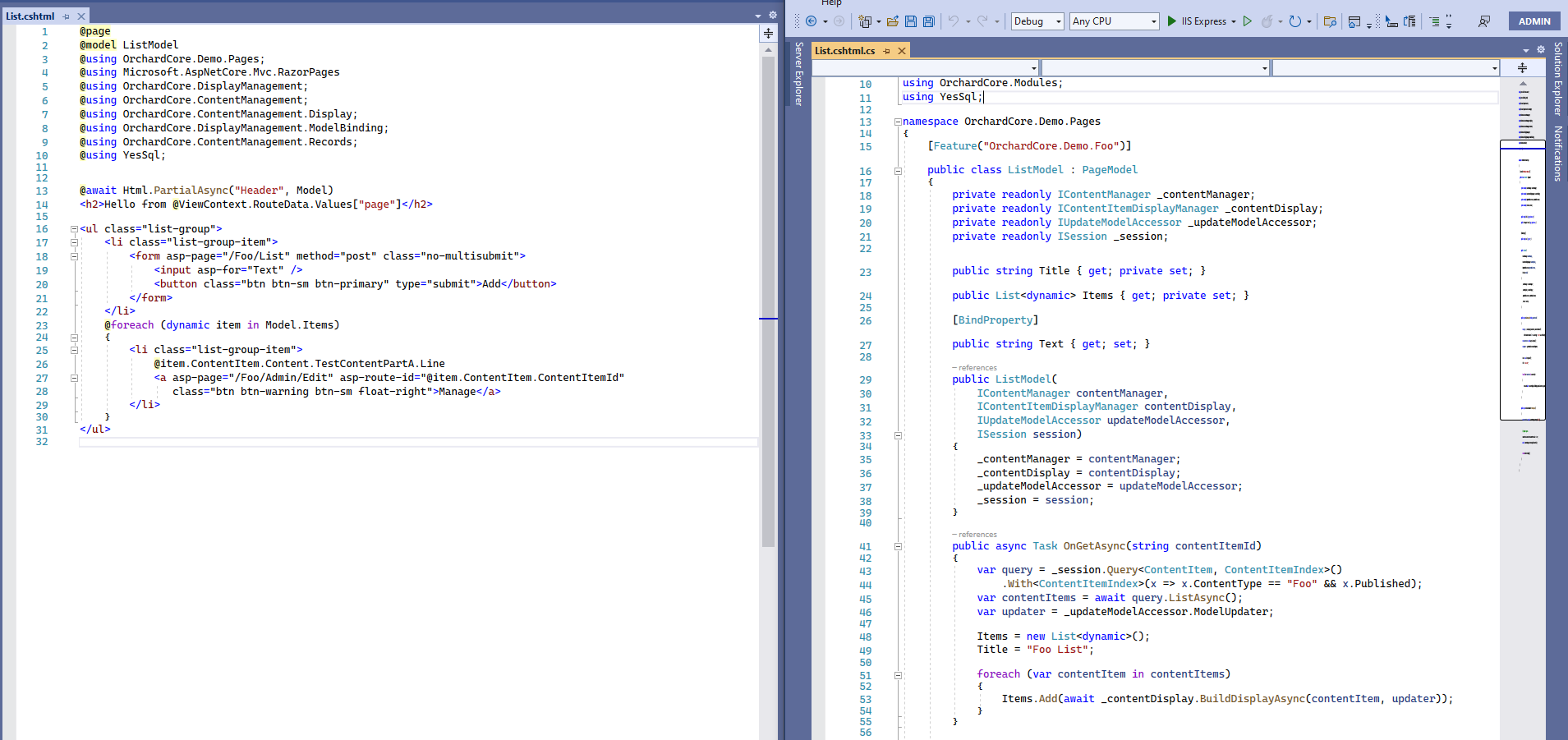
Task: Click the IIS Express run button label
Action: point(1204,21)
